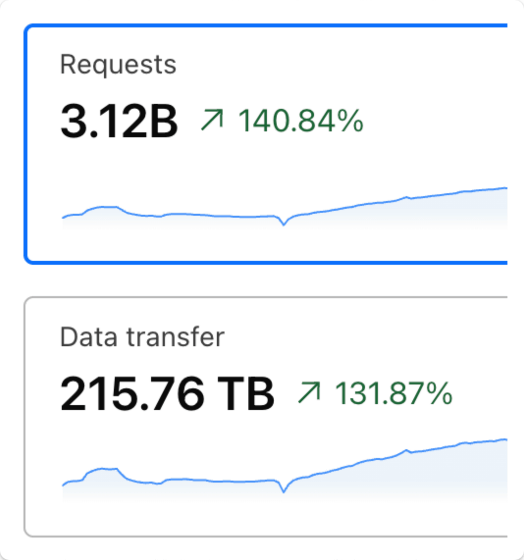Click the 215.76 TB transfer total
Viewport: 524px width, 560px height.
167,394
